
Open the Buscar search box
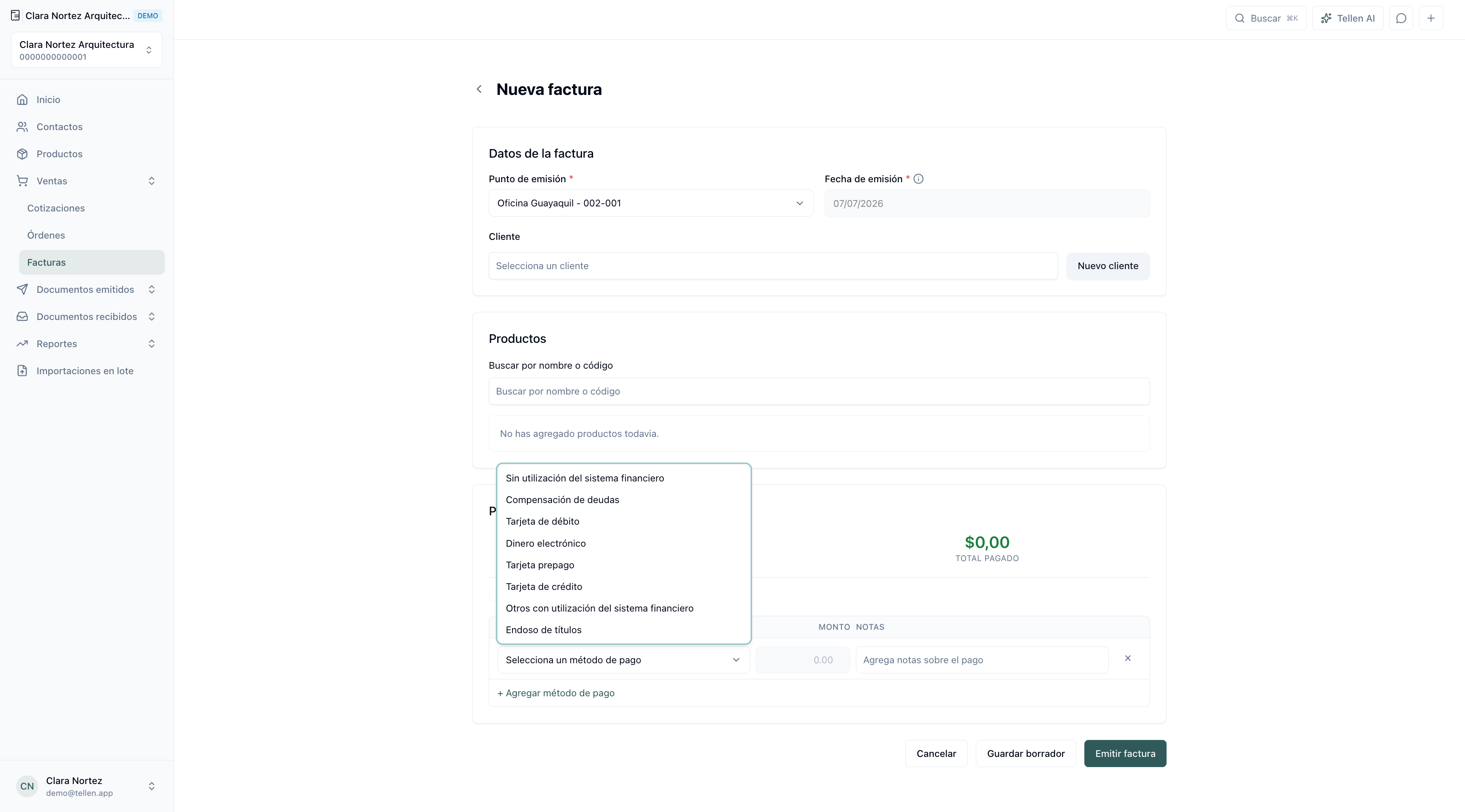[x=1267, y=18]
